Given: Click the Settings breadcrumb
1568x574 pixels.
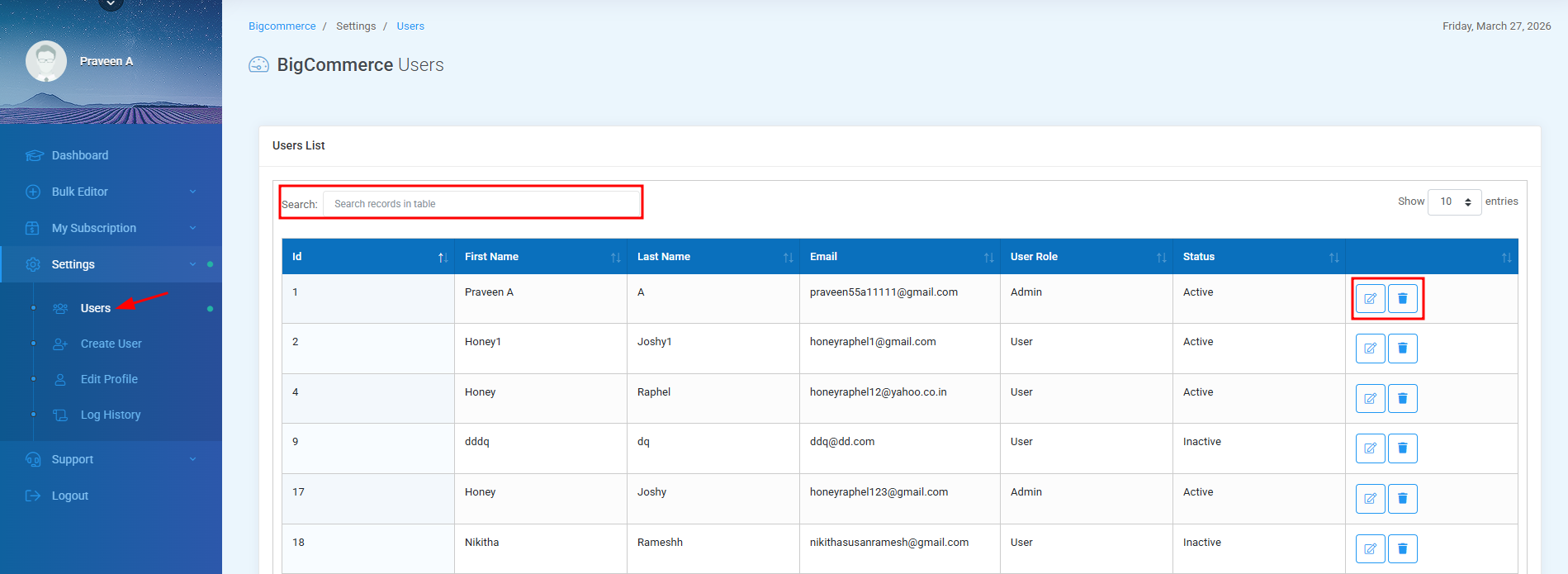Looking at the screenshot, I should coord(356,26).
